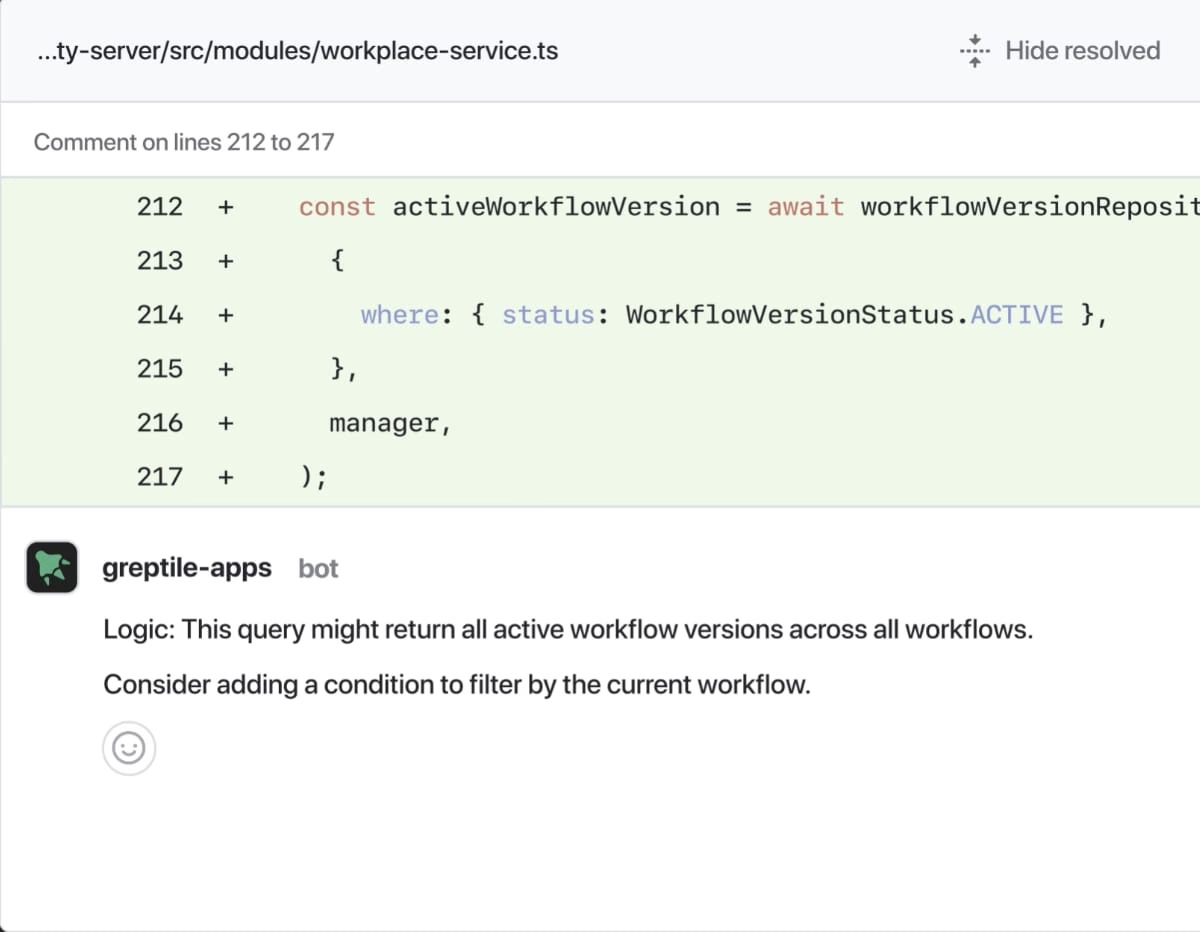Click the Hide resolved button
The image size is (1200, 932).
tap(1060, 51)
